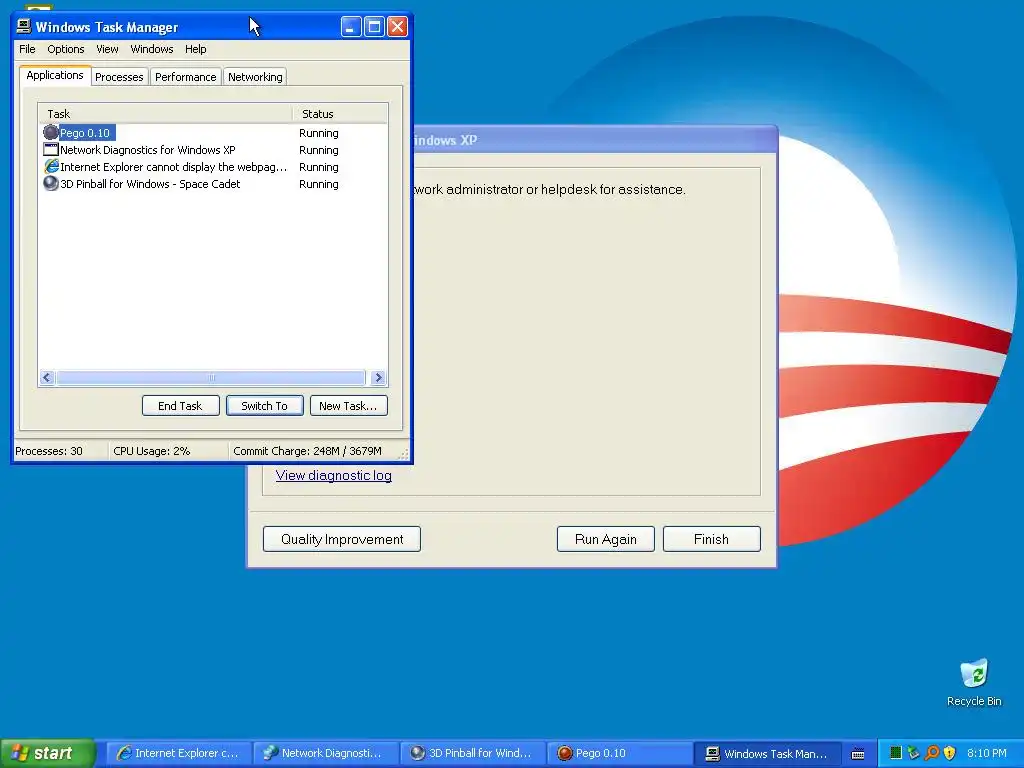The image size is (1024, 768).
Task: Click the Network Diagnostics task icon in list
Action: click(50, 150)
